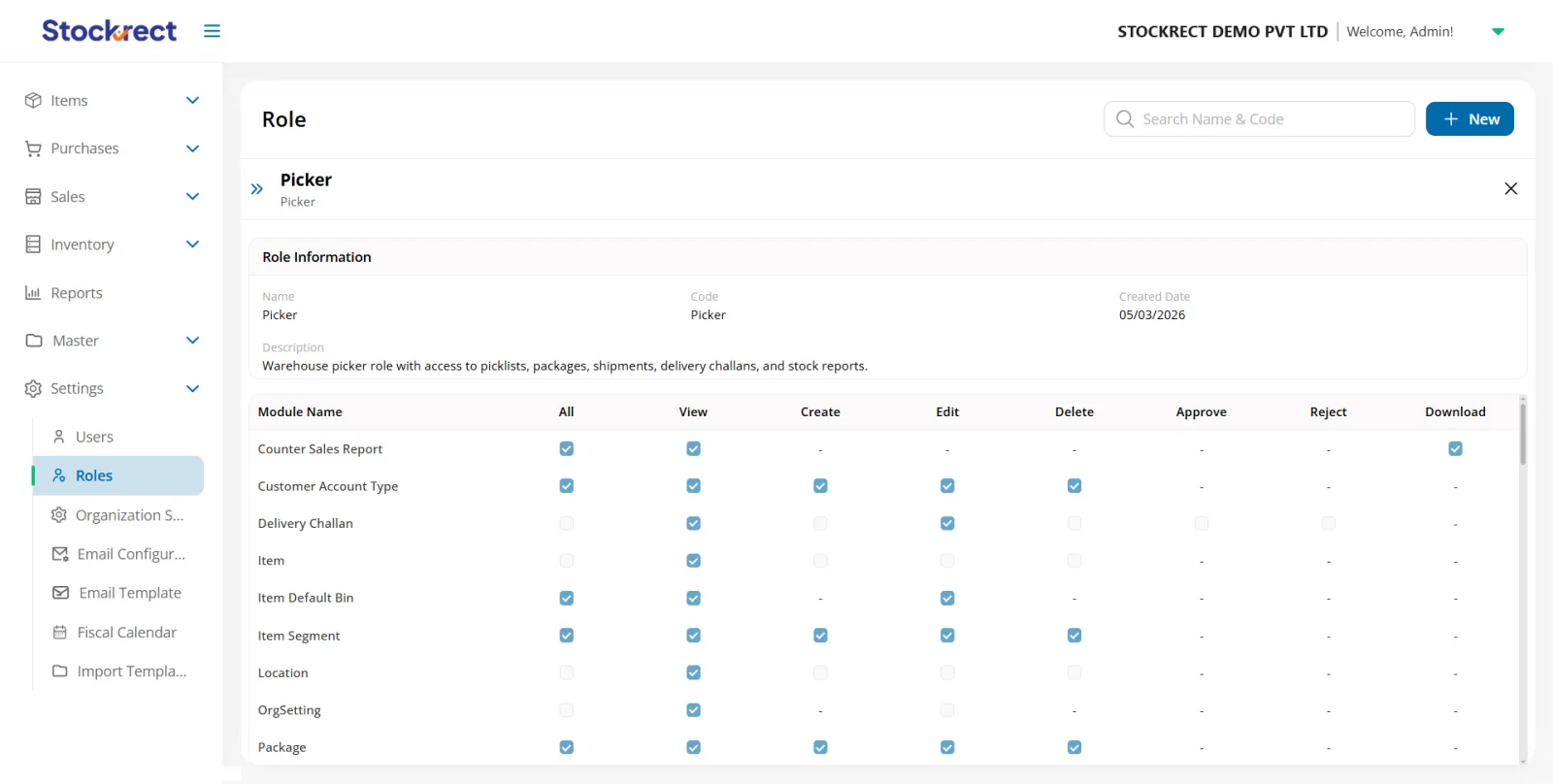The width and height of the screenshot is (1553, 784).
Task: Select the Roles menu item
Action: pos(118,475)
